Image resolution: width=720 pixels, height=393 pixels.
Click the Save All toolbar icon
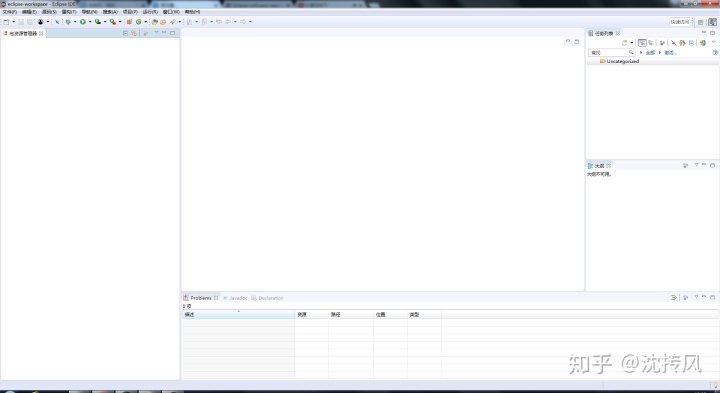(30, 22)
